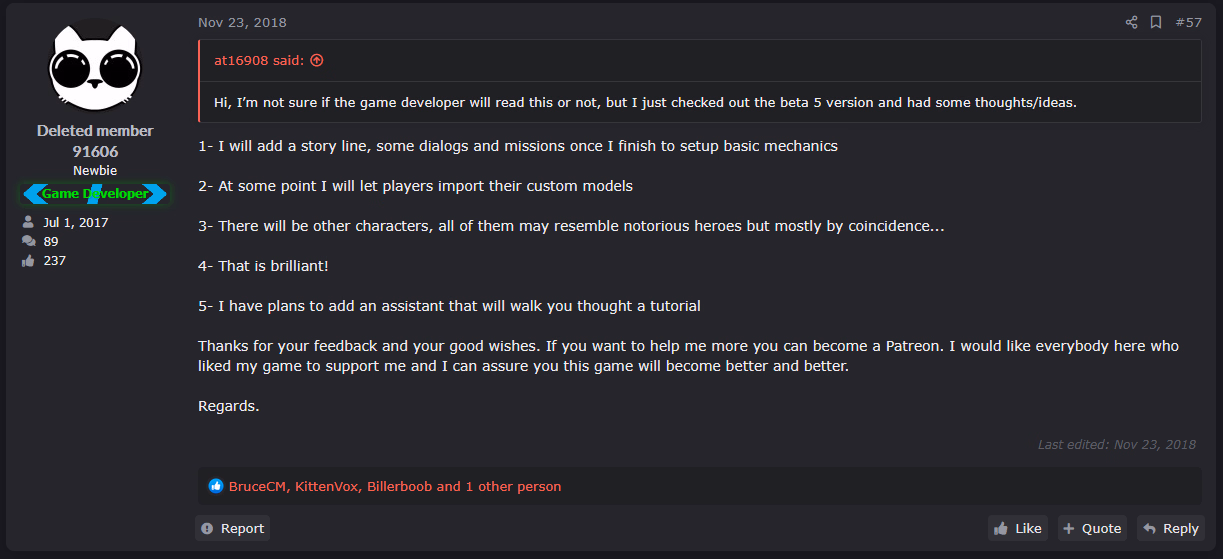Screen dimensions: 1223x559
Task: Show the "1 other person" reactions
Action: pos(514,486)
